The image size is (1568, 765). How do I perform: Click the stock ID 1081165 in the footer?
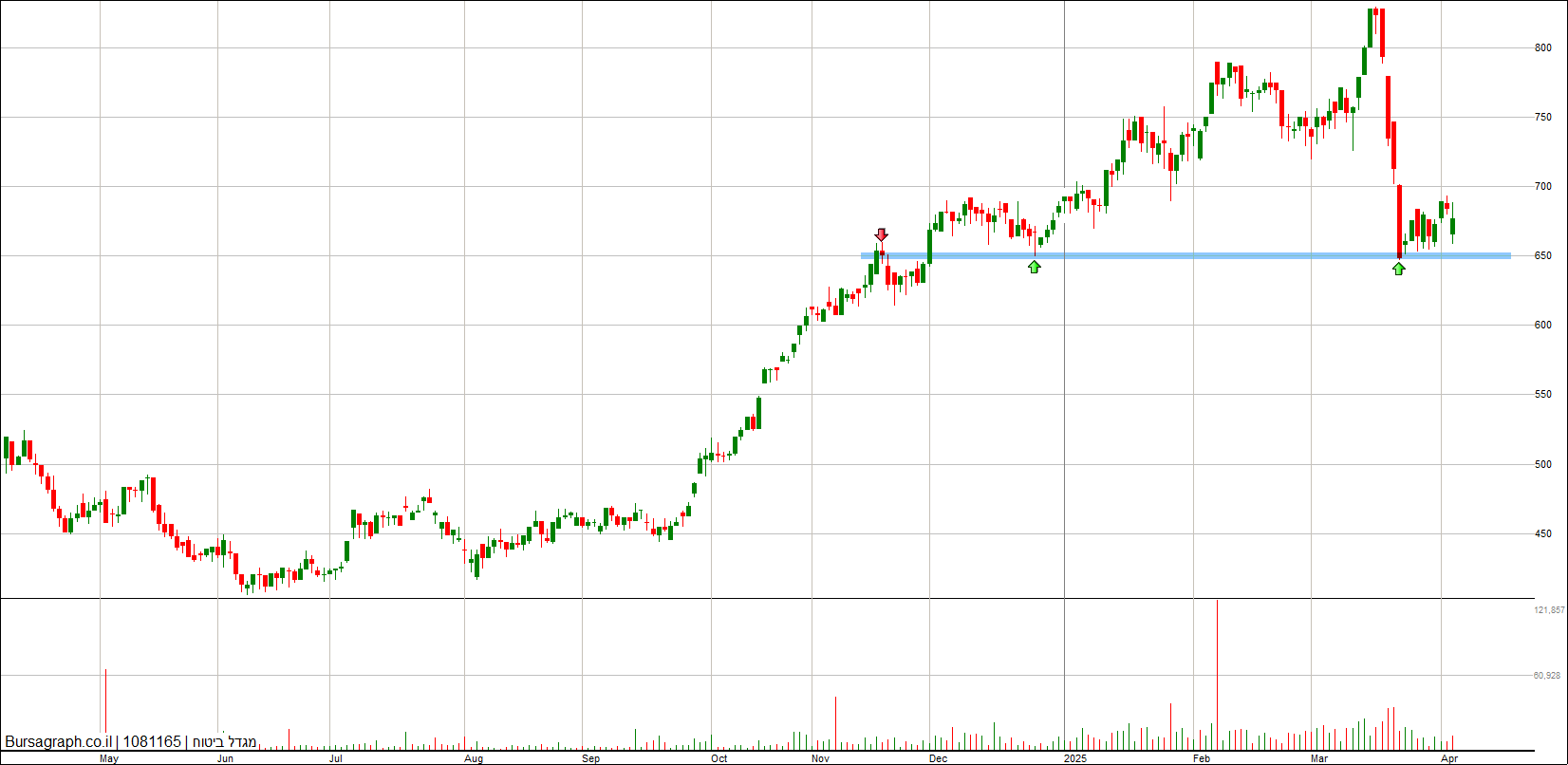coord(152,741)
